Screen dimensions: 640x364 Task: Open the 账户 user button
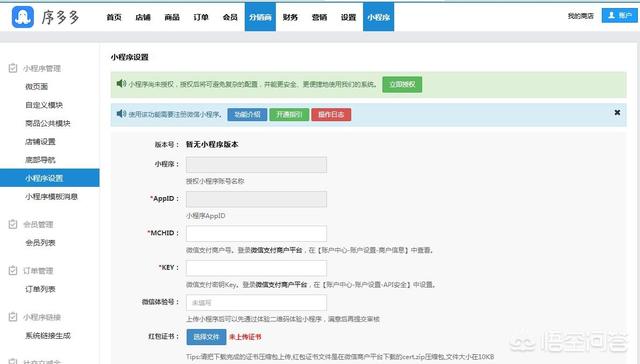[619, 16]
